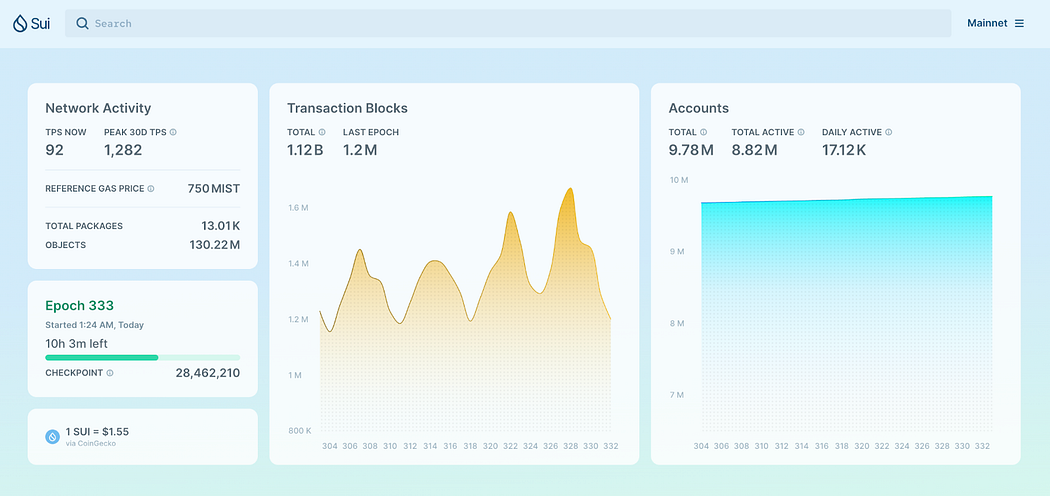Image resolution: width=1050 pixels, height=496 pixels.
Task: Click info icon next to Peak 30D TPS
Action: point(173,133)
